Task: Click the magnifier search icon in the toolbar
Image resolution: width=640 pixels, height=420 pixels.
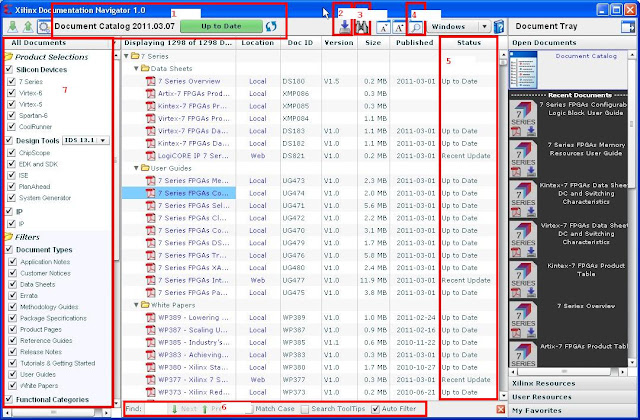Action: tap(416, 28)
